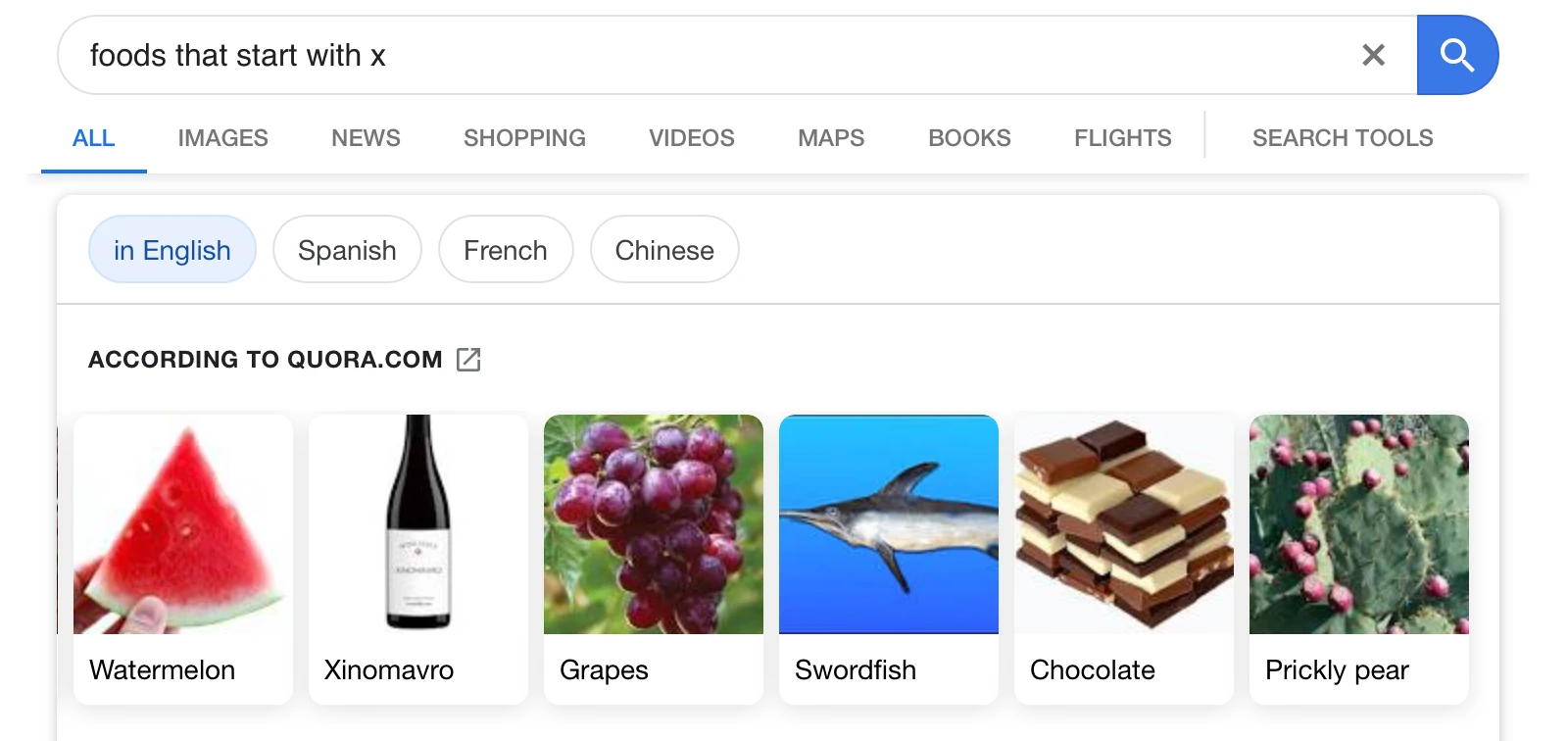Clear the search query with X icon

pos(1373,55)
